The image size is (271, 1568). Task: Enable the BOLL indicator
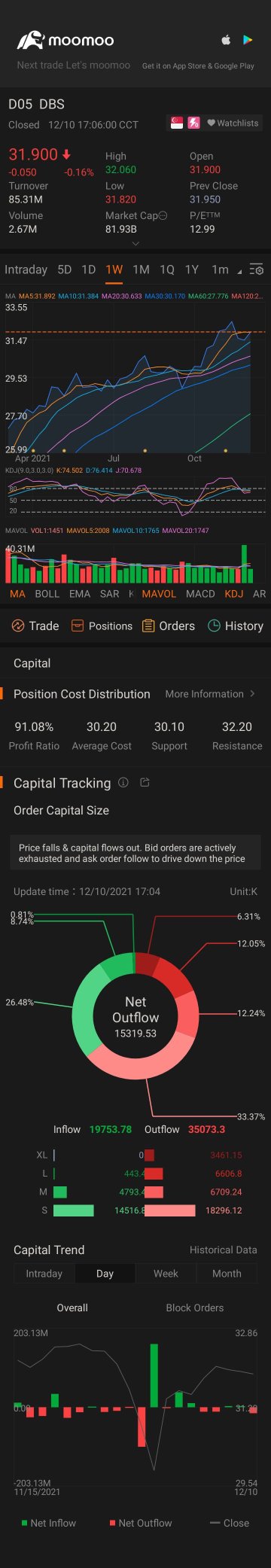tap(47, 594)
